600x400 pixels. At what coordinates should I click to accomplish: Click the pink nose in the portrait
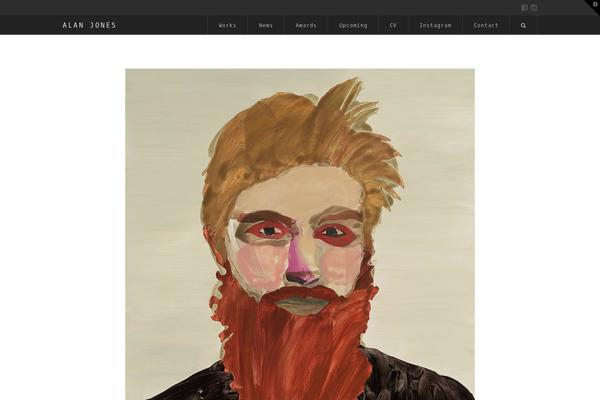pyautogui.click(x=302, y=267)
